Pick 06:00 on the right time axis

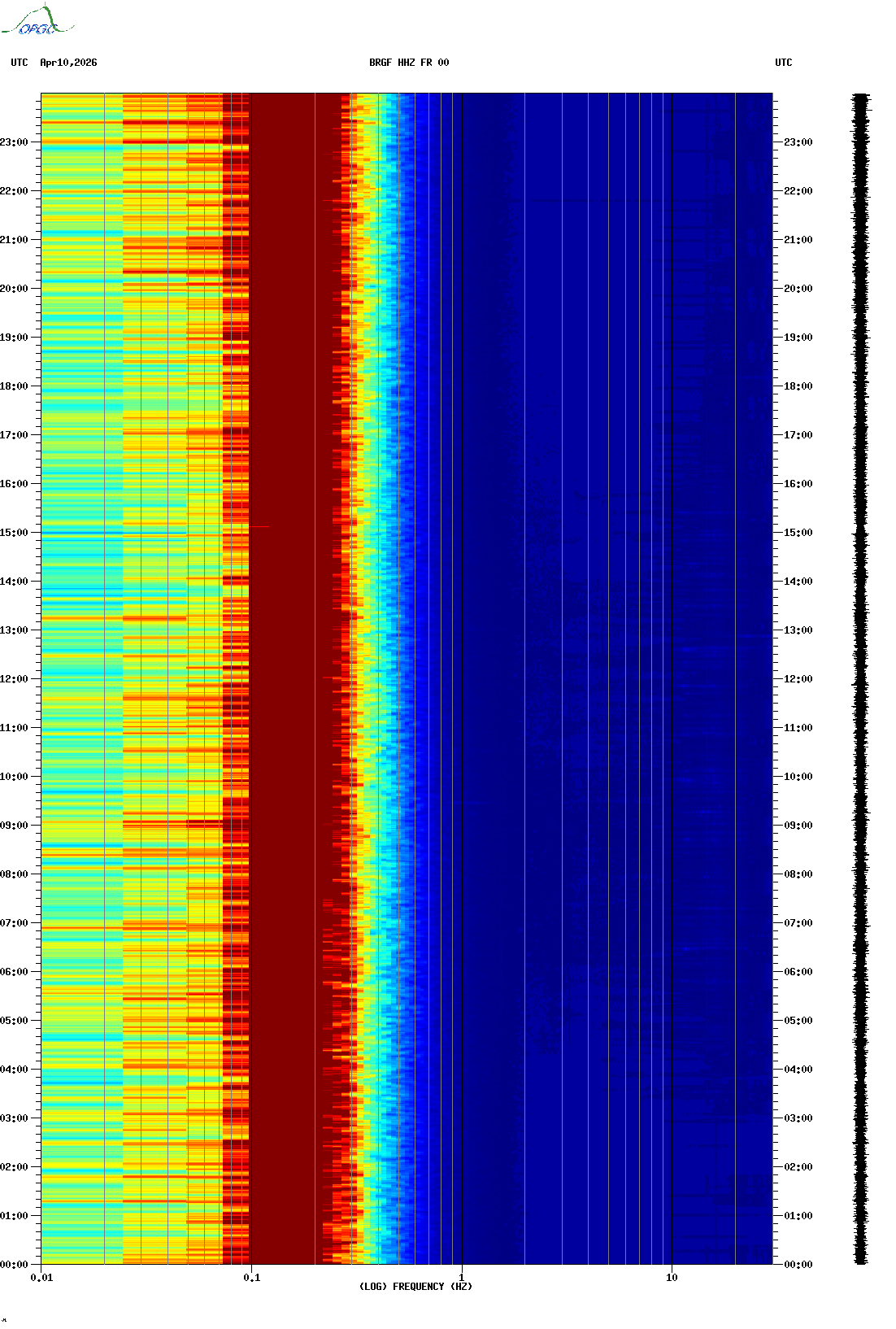(798, 972)
